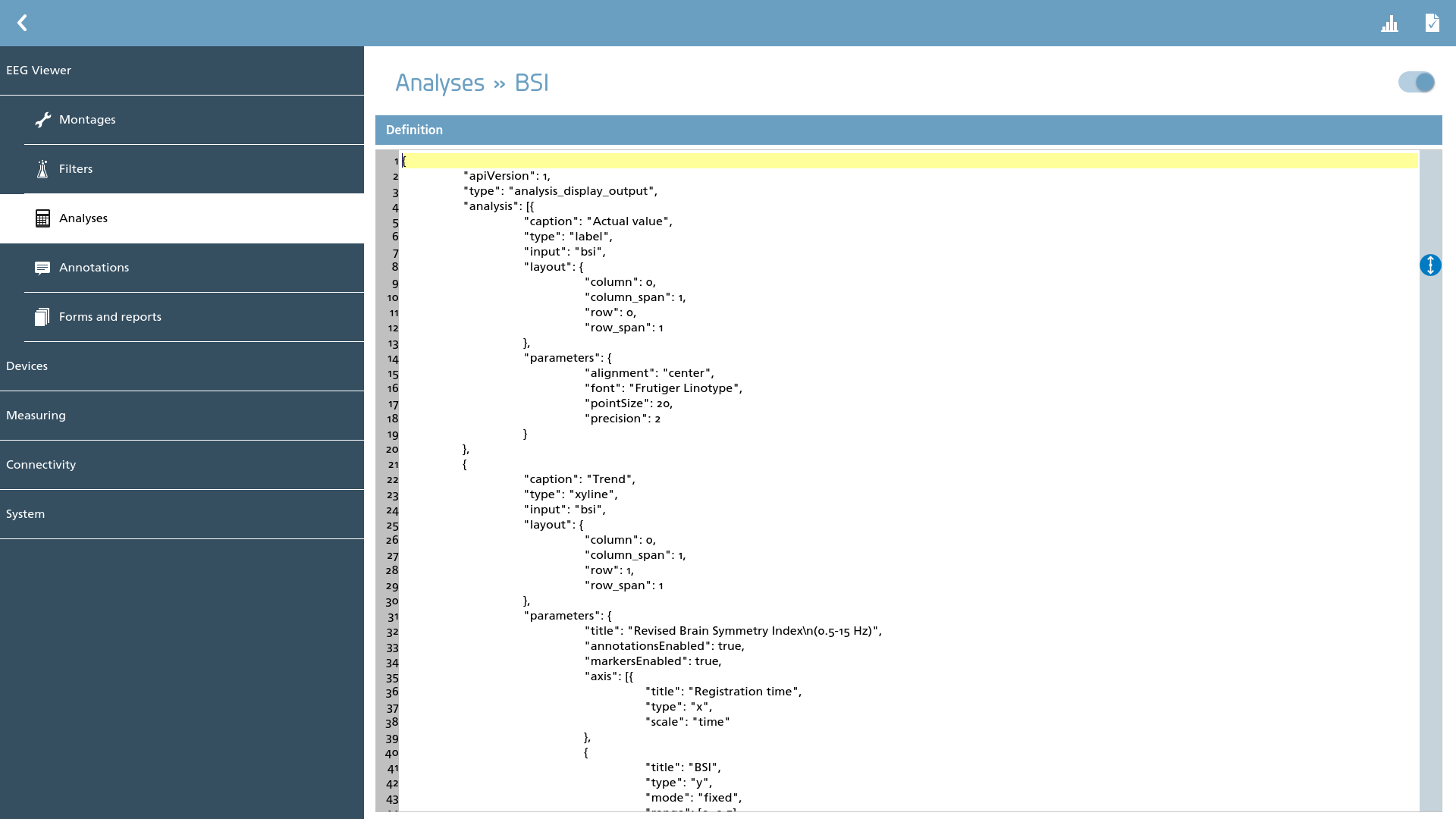Open the Connectivity menu item
The image size is (1456, 819).
[x=182, y=465]
